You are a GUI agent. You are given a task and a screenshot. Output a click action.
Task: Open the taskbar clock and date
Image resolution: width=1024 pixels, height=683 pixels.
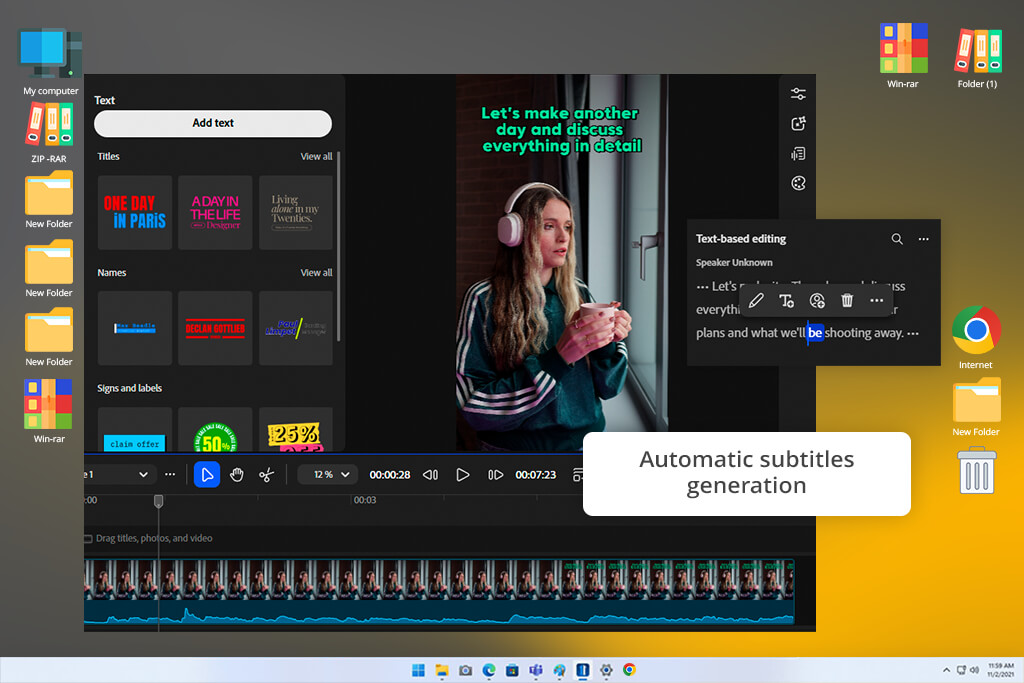tap(1000, 670)
